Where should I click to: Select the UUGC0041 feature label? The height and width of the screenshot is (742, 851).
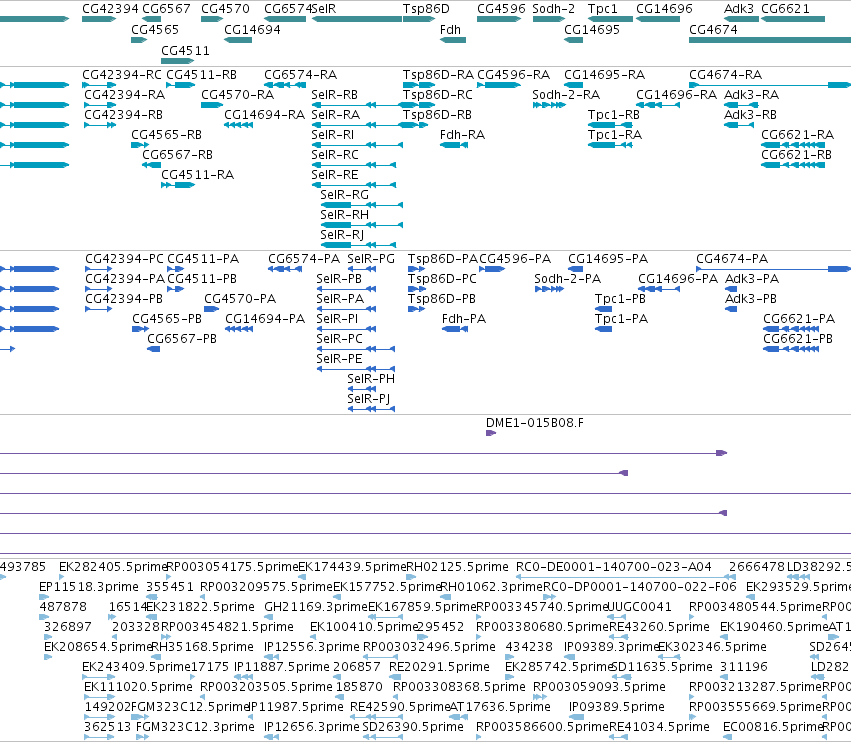639,606
